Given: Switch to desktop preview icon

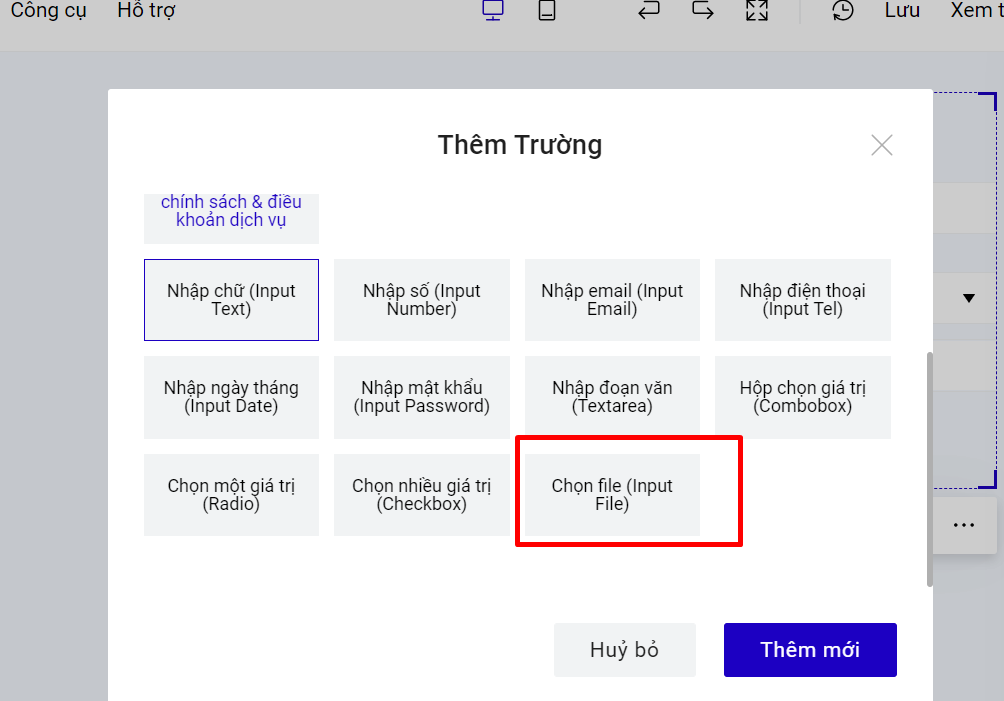Looking at the screenshot, I should (492, 11).
